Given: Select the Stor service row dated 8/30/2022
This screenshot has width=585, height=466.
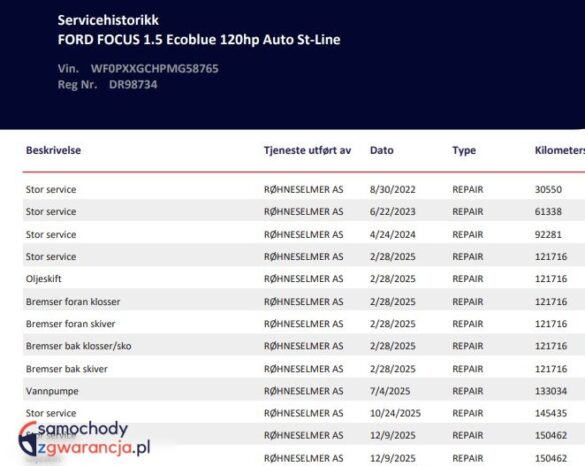Looking at the screenshot, I should [304, 190].
